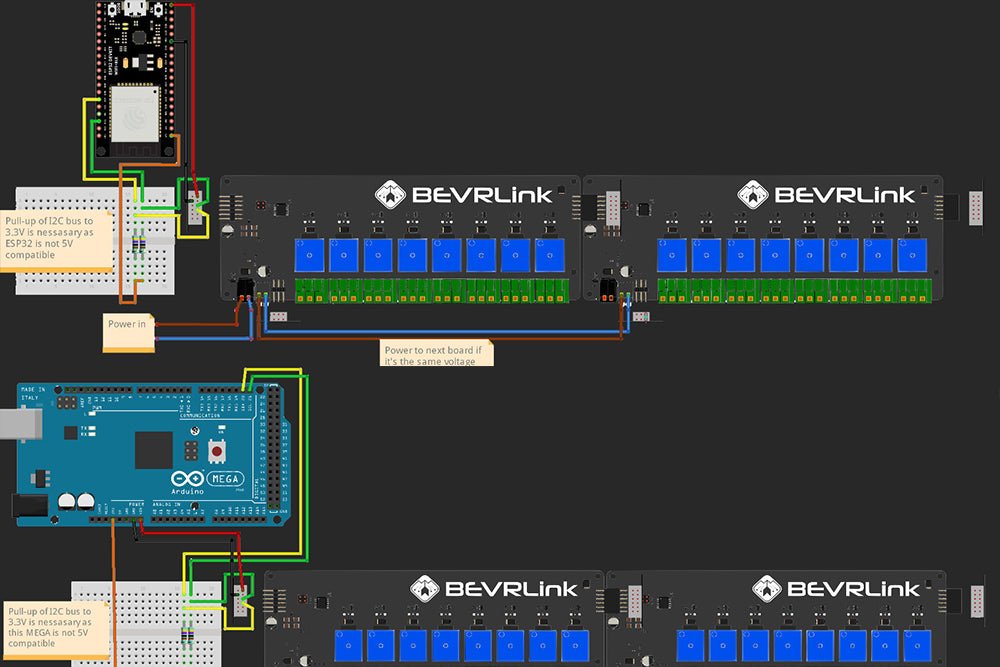Click the green terminal block on top-left board
Image resolution: width=1000 pixels, height=667 pixels.
pos(430,291)
